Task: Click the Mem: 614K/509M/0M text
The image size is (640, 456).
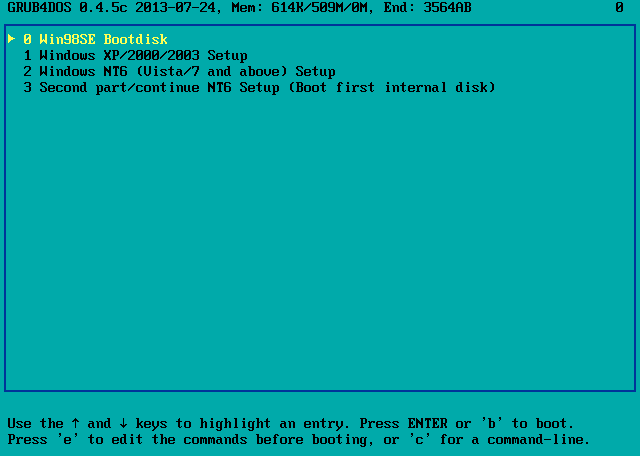Action: pos(302,8)
